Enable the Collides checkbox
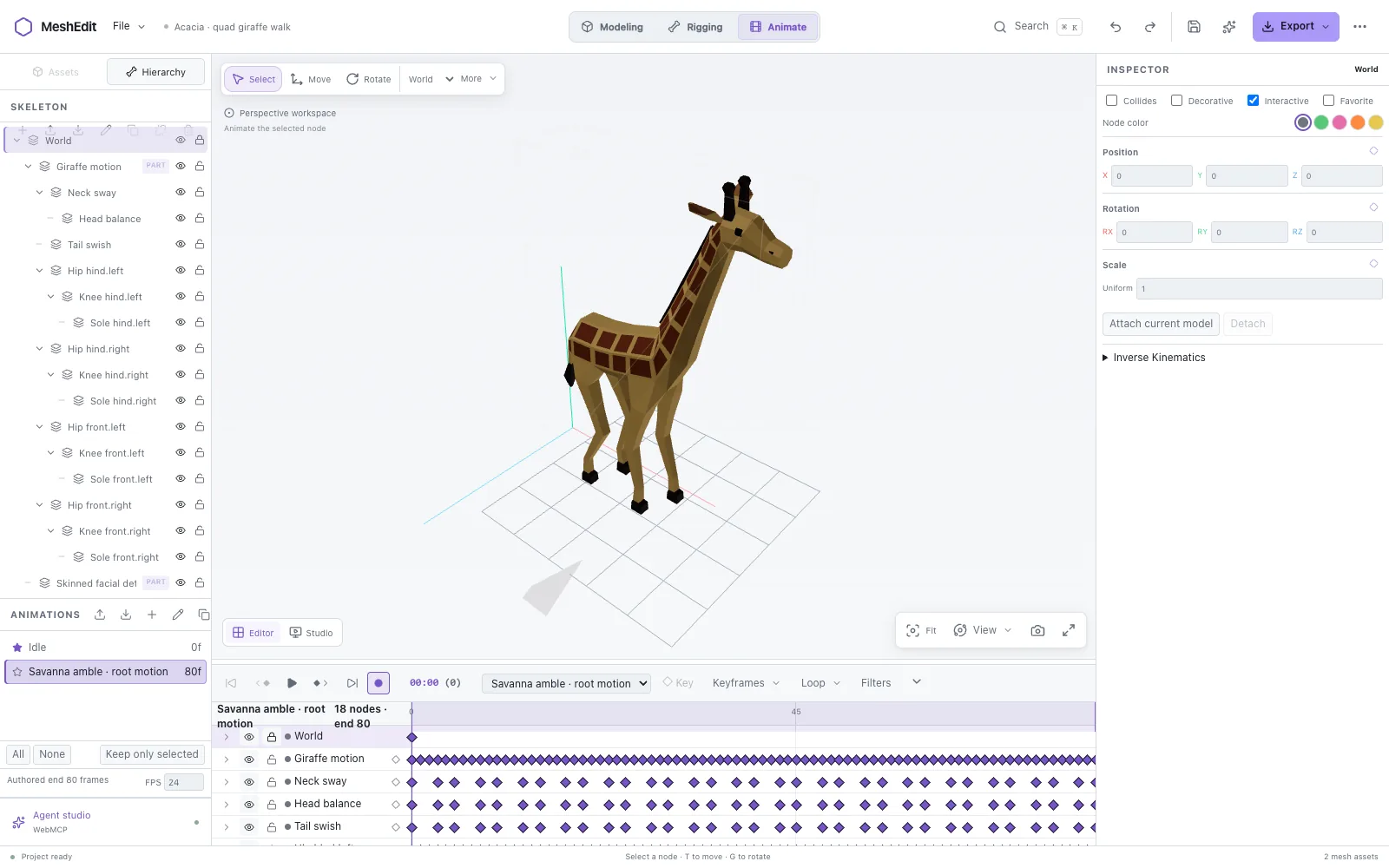Image resolution: width=1389 pixels, height=868 pixels. pos(1111,101)
